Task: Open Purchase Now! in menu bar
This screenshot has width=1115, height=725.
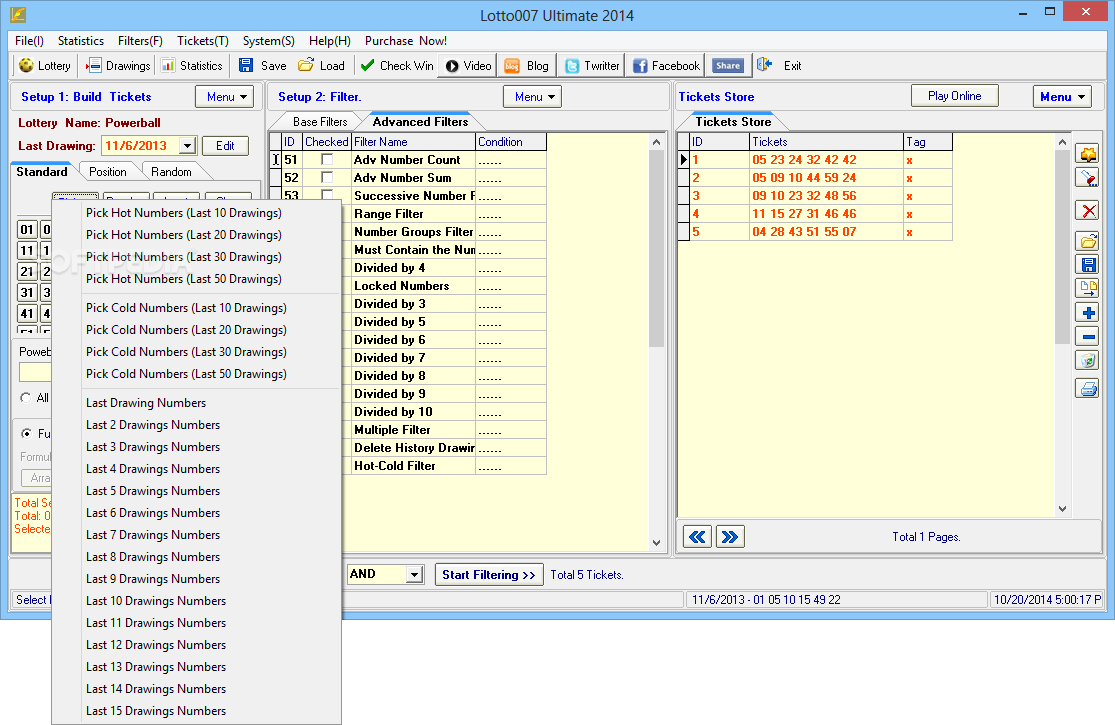Action: pos(406,41)
